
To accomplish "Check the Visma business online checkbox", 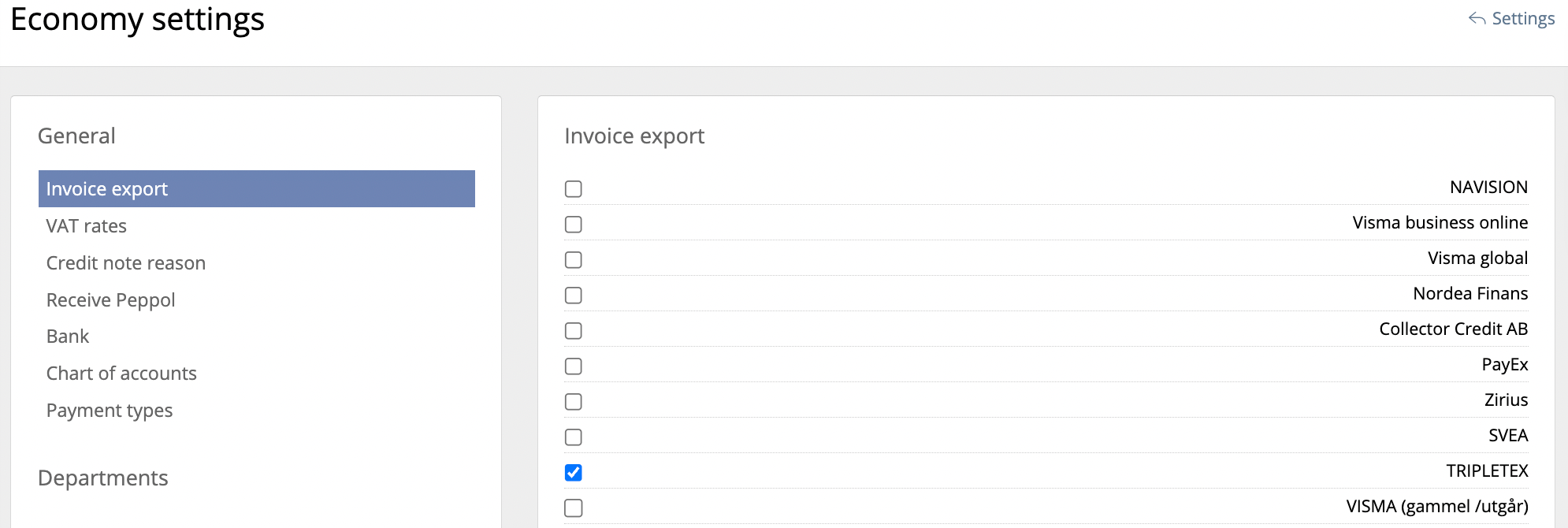I will (x=574, y=225).
